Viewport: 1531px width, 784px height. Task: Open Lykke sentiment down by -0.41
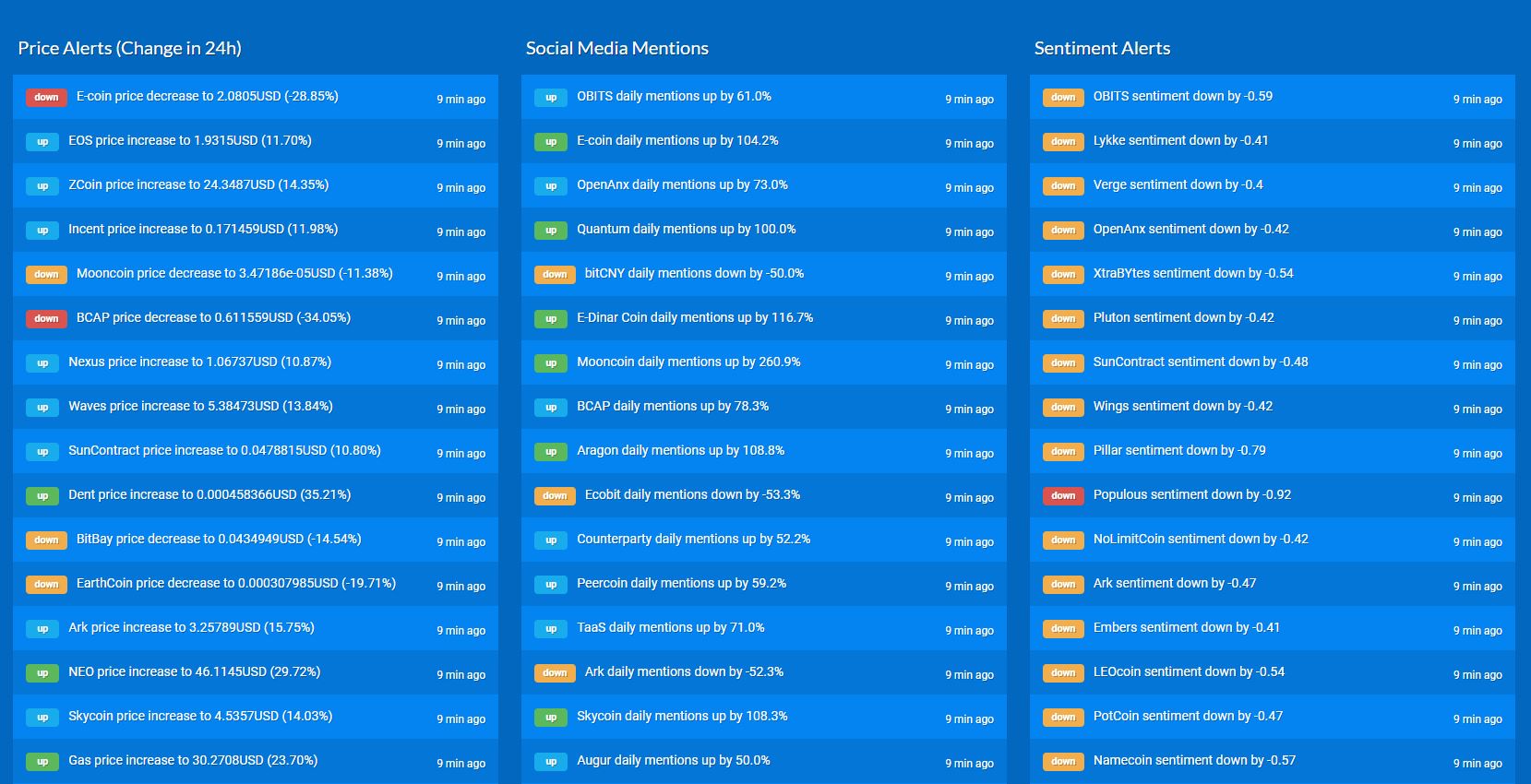[1273, 141]
